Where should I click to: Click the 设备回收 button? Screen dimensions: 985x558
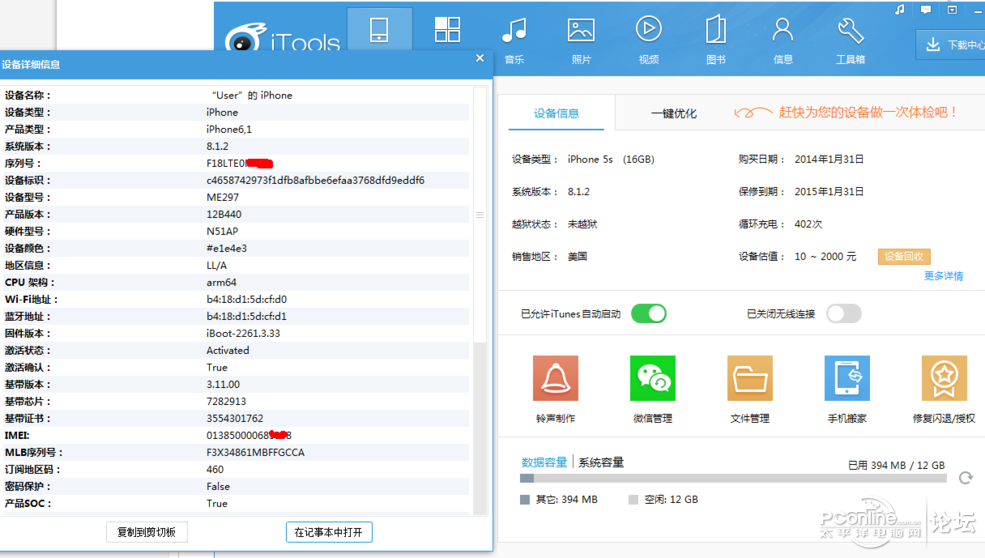point(904,256)
